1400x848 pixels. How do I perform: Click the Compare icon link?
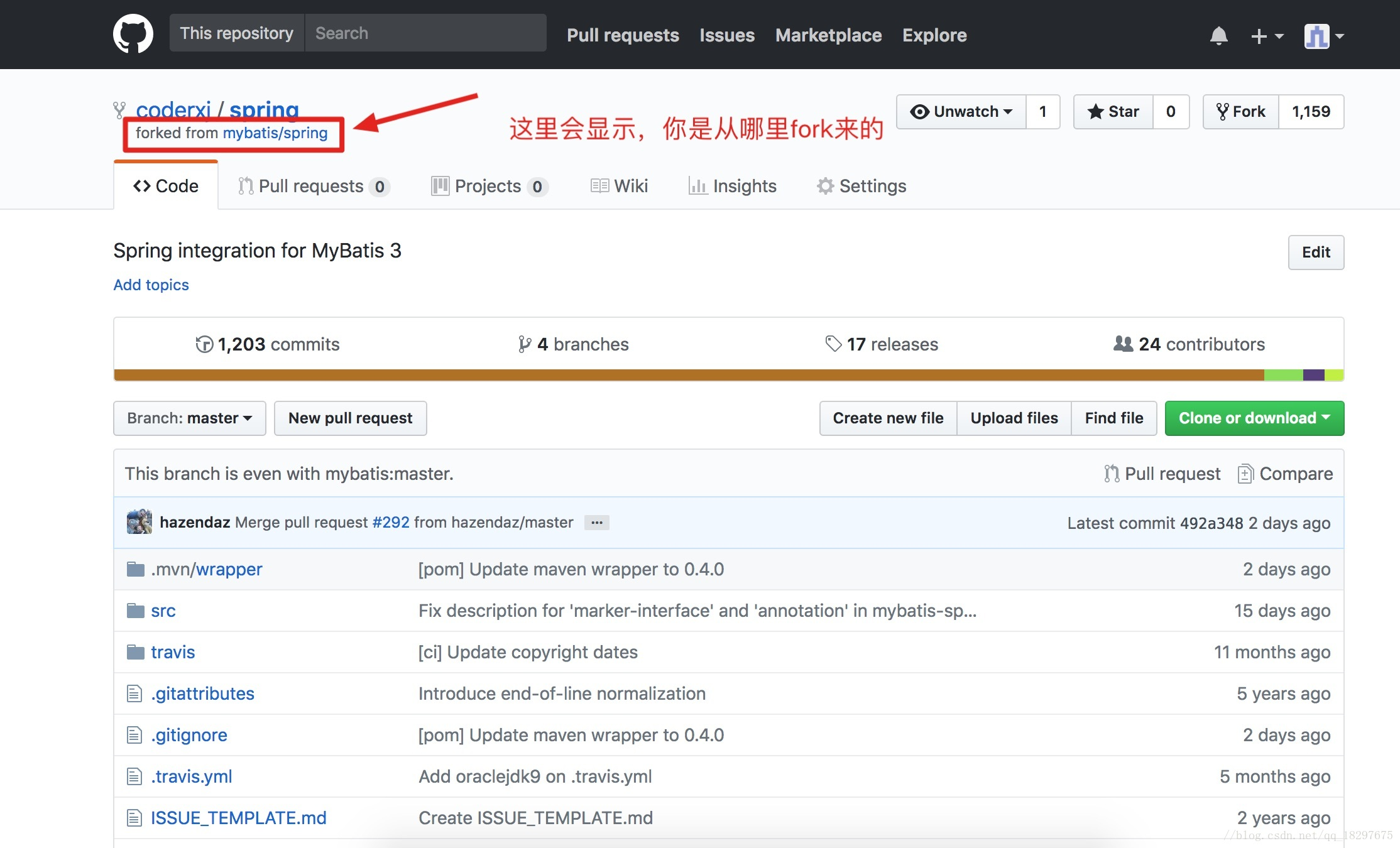pos(1245,474)
